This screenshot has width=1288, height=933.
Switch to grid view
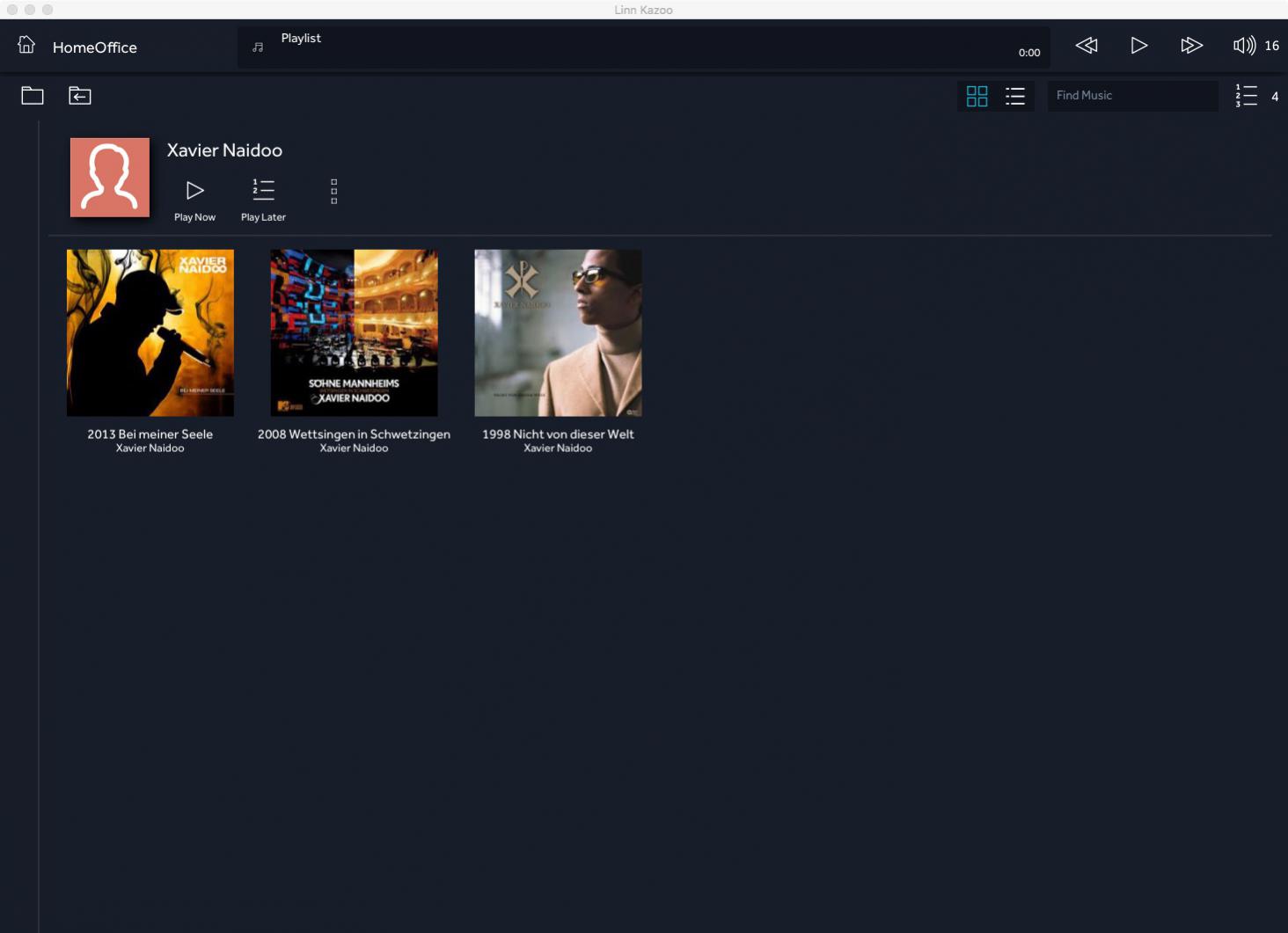tap(977, 96)
